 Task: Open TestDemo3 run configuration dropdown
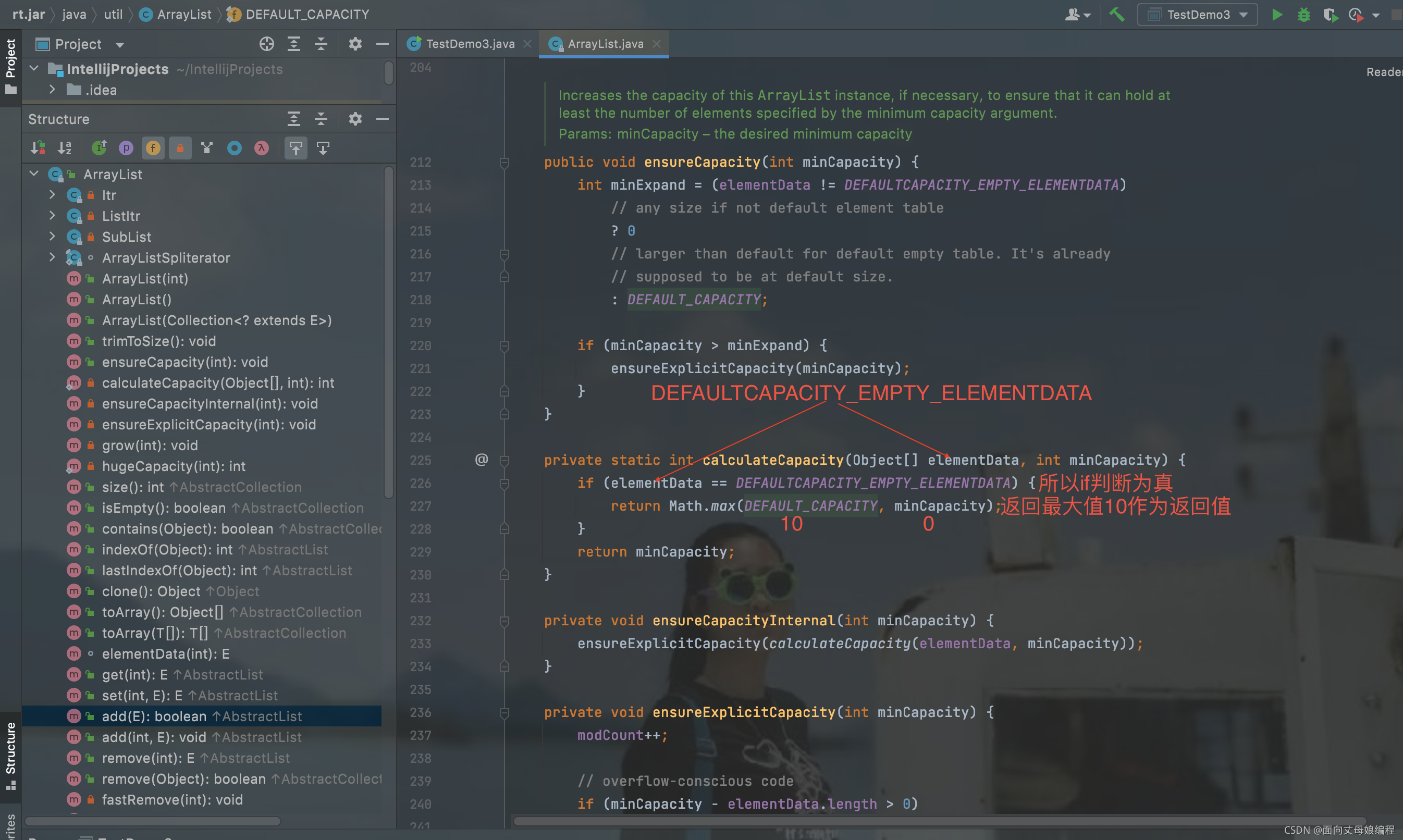point(1198,15)
